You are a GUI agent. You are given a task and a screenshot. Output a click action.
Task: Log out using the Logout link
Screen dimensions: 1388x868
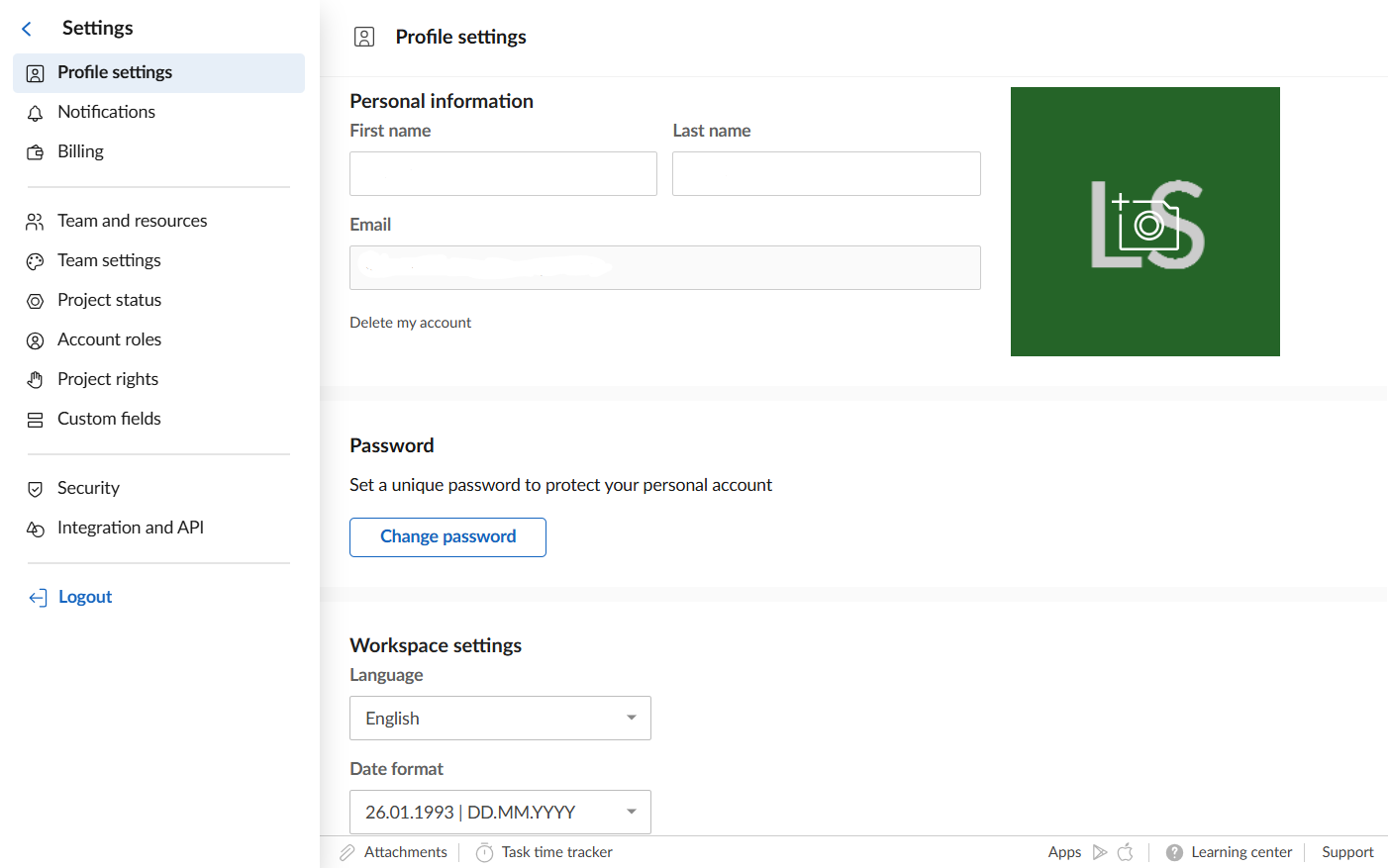(x=84, y=597)
